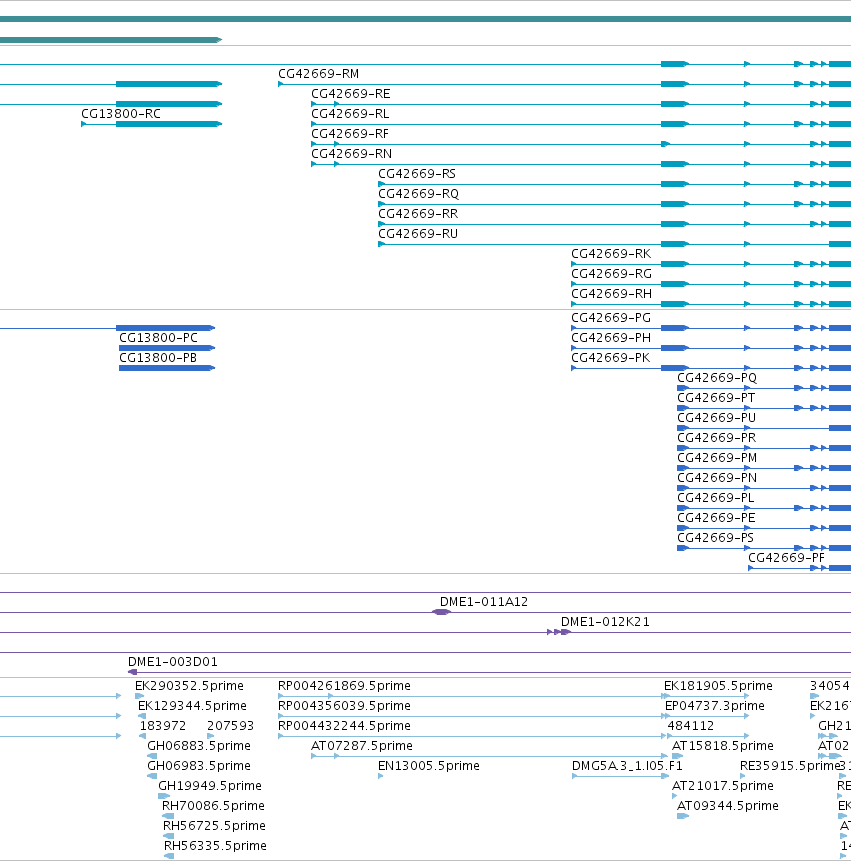Click the purple DME1-011A12 feature glyph
The height and width of the screenshot is (861, 851).
(x=441, y=612)
